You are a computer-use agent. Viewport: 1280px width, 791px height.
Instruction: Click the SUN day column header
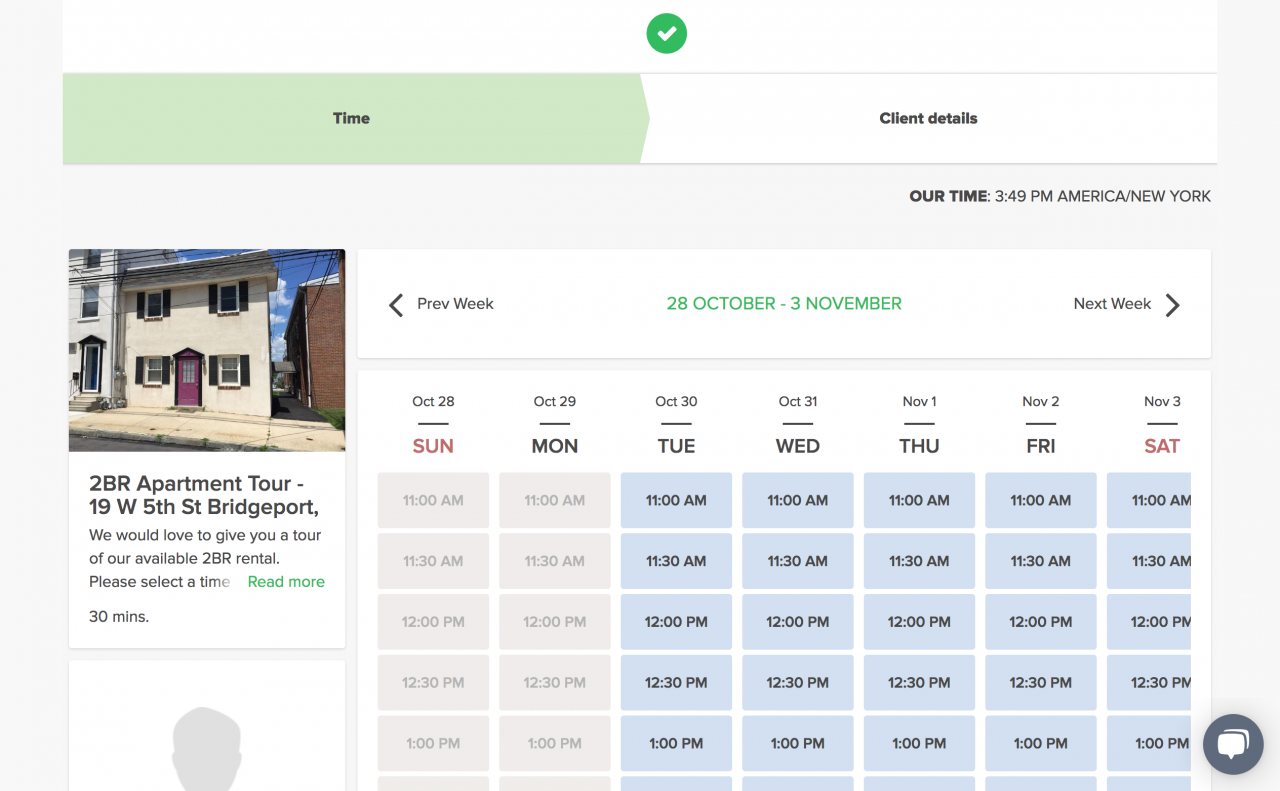(x=433, y=446)
